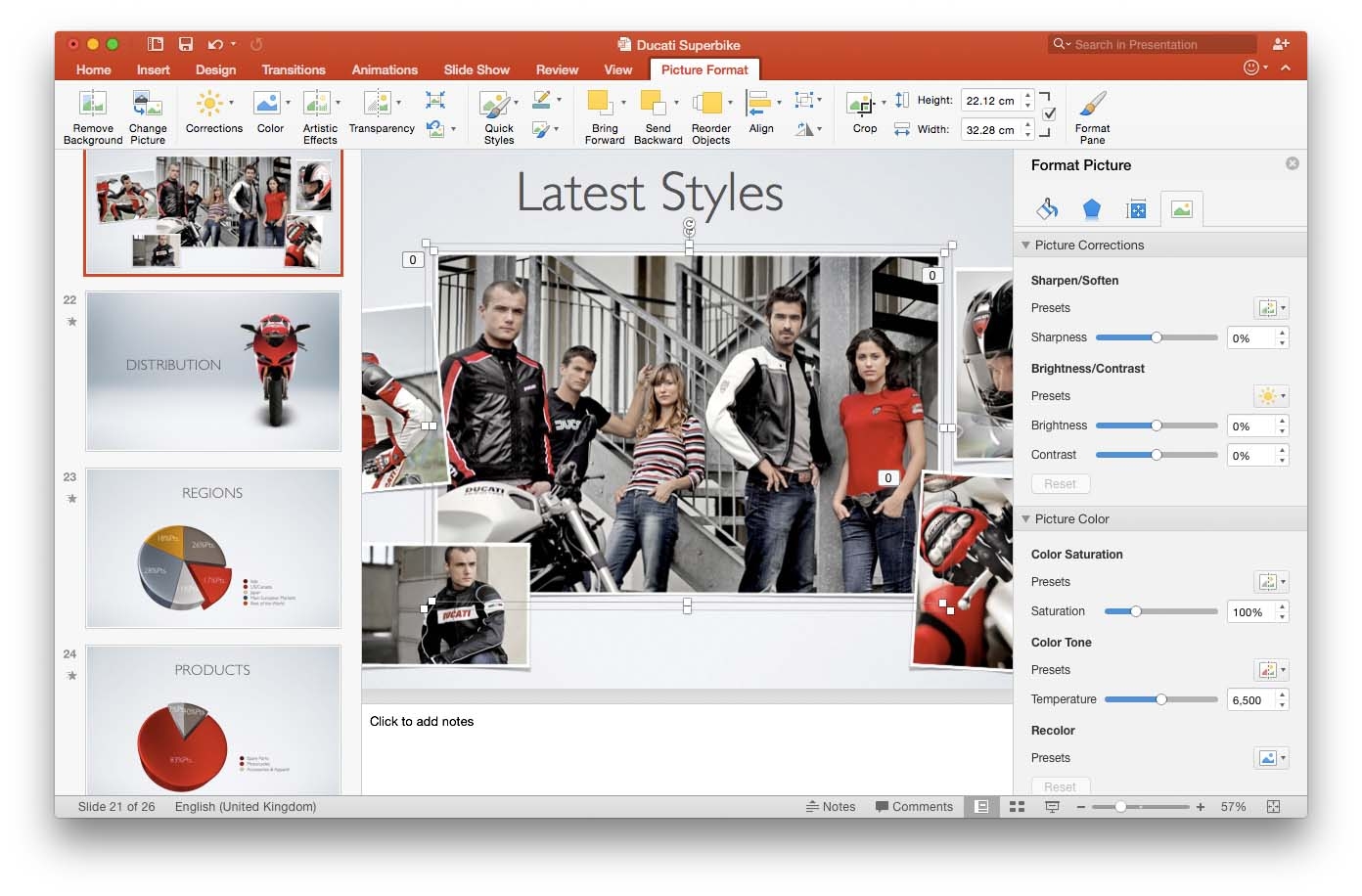The image size is (1362, 896).
Task: Start slide show from status bar
Action: (1052, 807)
